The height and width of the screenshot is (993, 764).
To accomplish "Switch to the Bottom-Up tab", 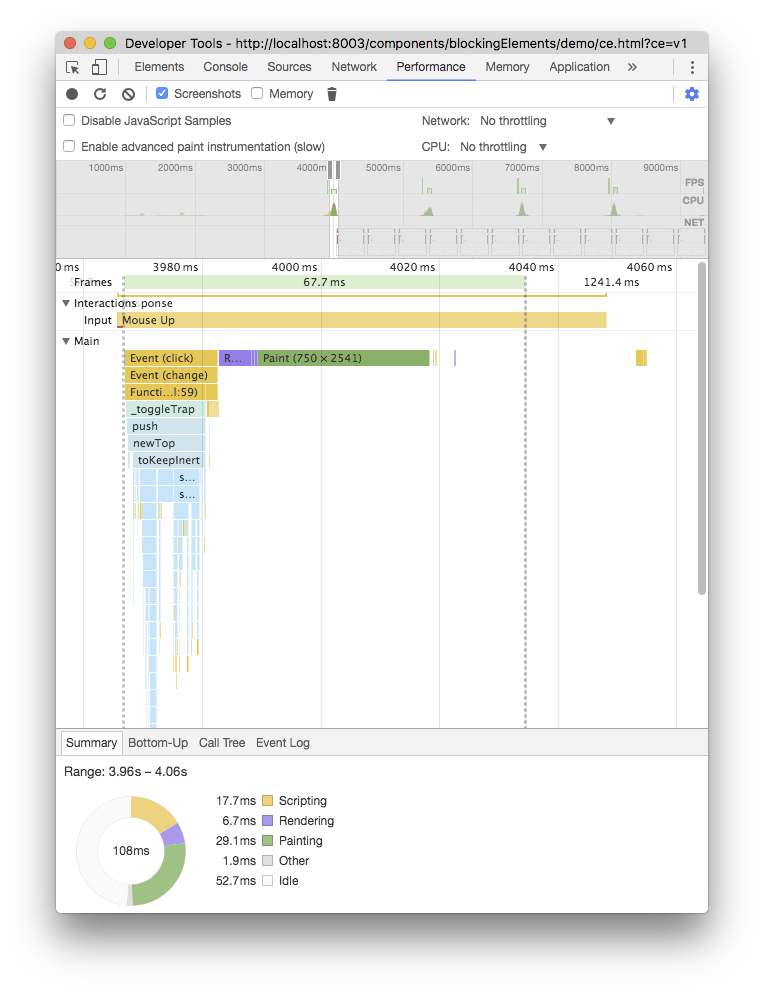I will (158, 743).
